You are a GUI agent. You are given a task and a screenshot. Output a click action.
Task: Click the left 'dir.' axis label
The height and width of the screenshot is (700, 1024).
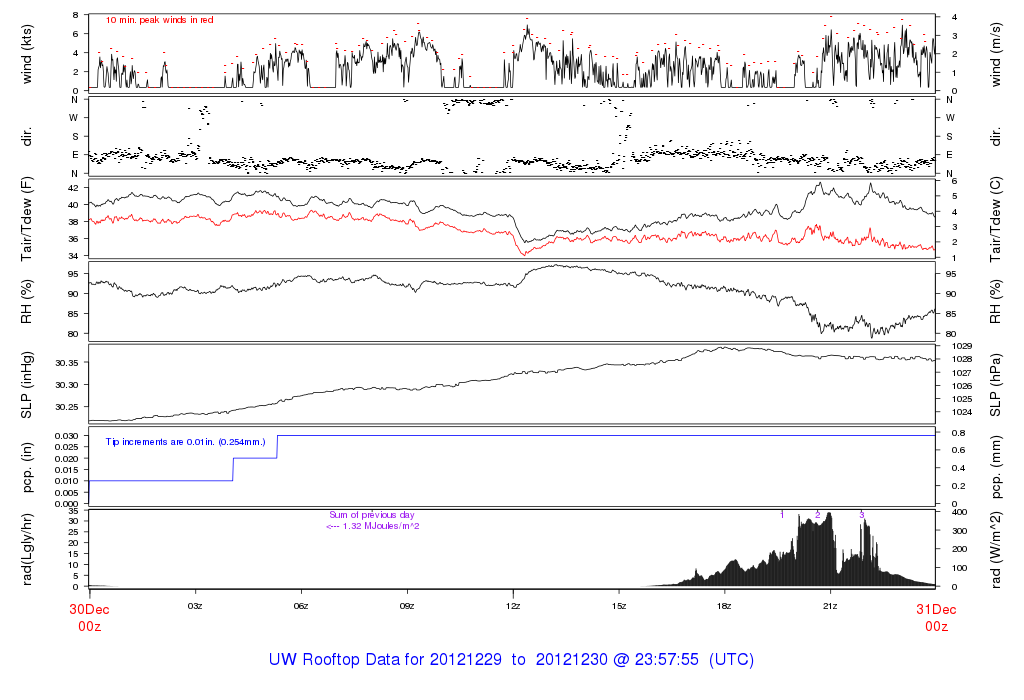(x=27, y=137)
